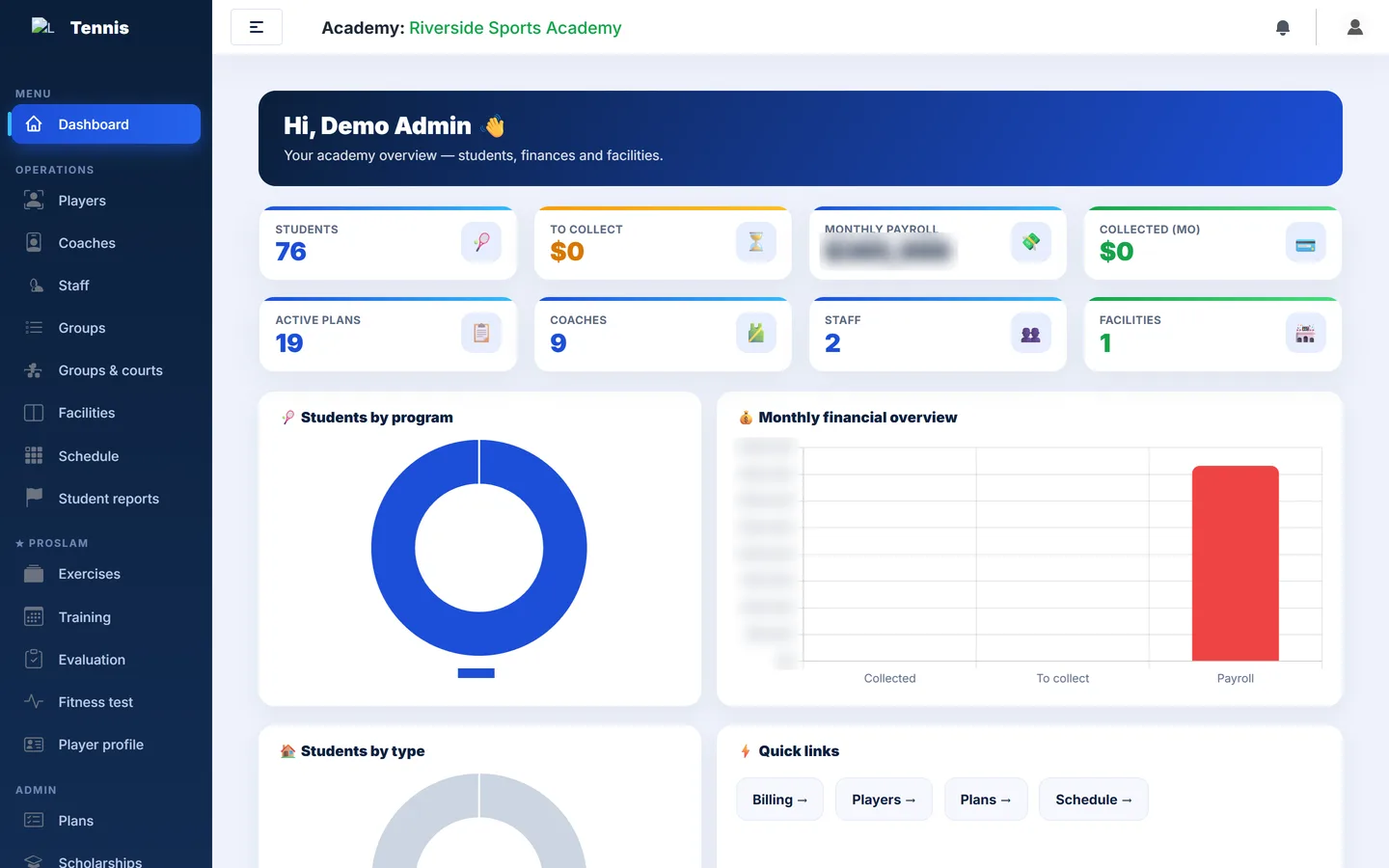This screenshot has width=1389, height=868.
Task: Click the Students card racket icon
Action: coord(481,242)
